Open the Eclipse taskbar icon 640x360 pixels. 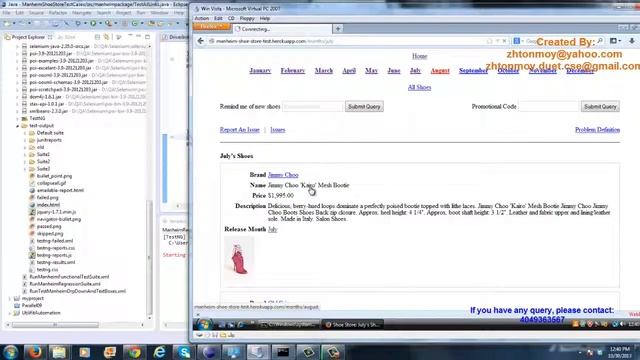coord(209,352)
